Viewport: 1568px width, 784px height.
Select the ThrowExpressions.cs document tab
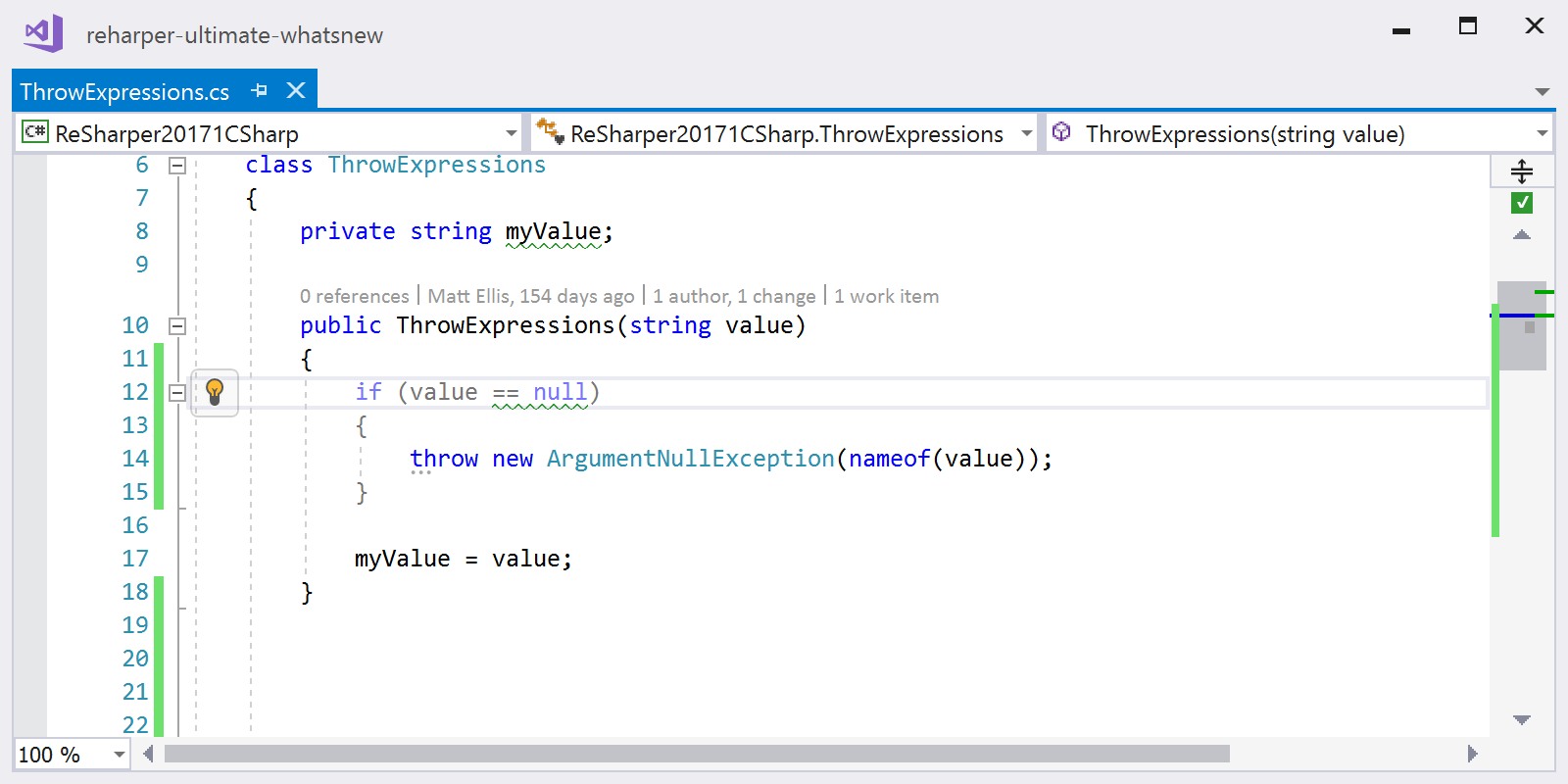124,91
